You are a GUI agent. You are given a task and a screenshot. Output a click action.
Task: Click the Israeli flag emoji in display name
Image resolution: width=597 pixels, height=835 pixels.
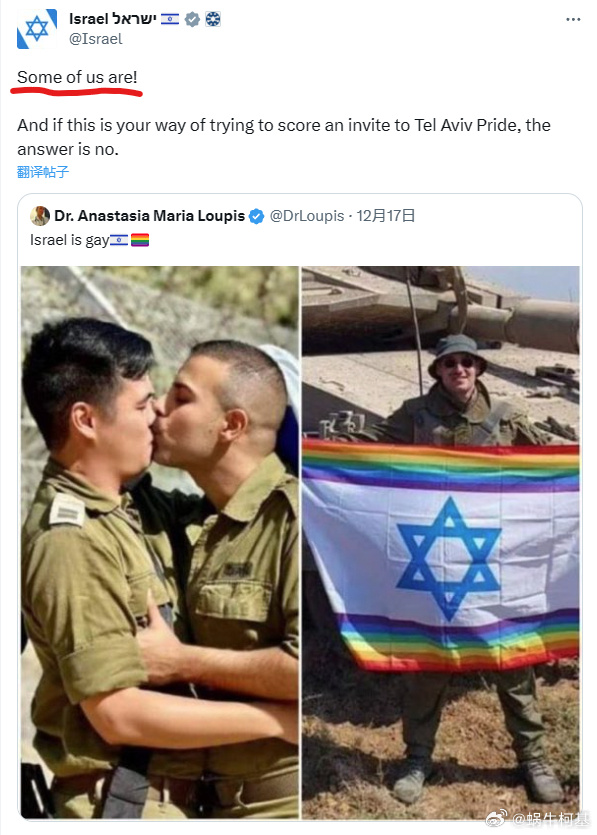pos(170,19)
